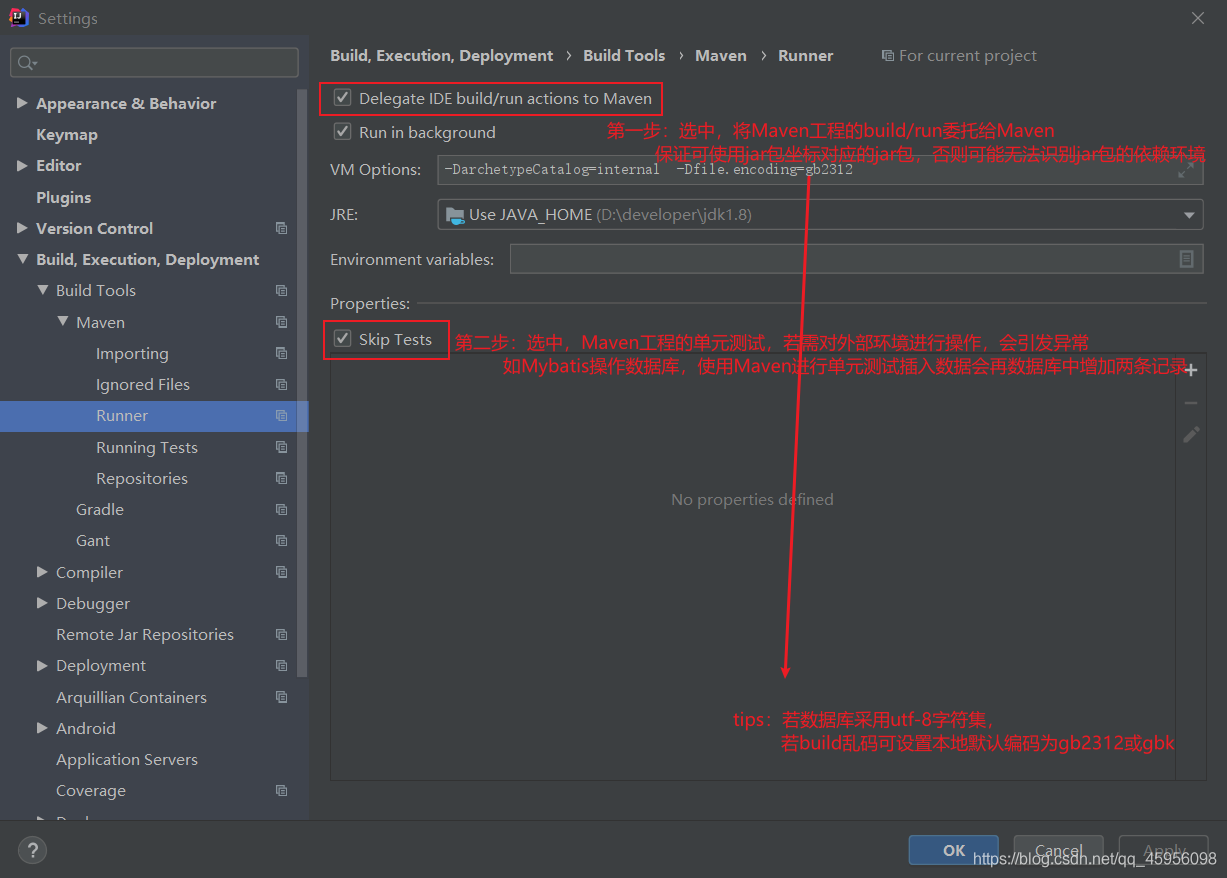Toggle the Skip Tests checkbox

point(343,339)
